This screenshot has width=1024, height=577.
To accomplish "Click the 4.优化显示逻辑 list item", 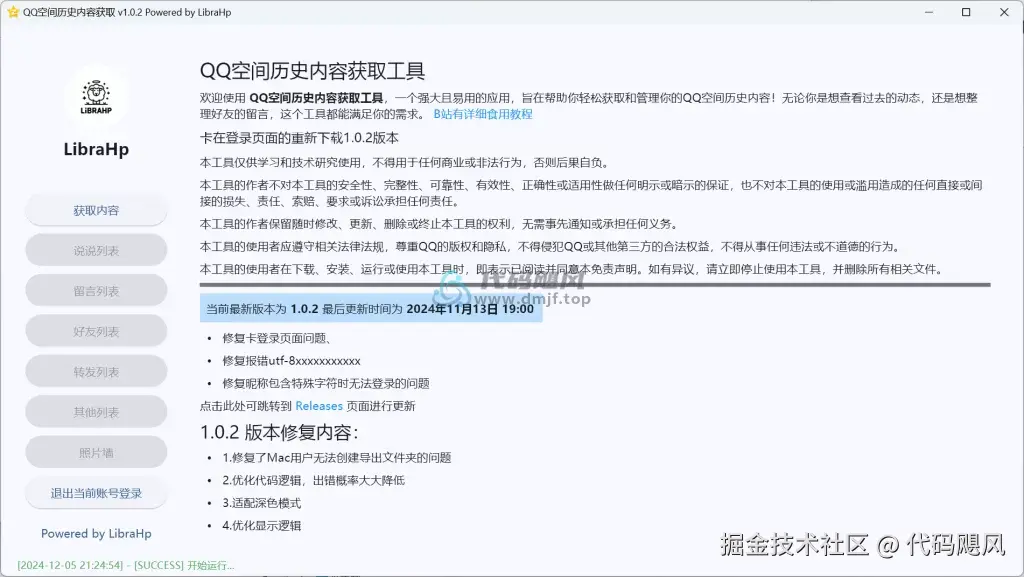I will coord(261,525).
